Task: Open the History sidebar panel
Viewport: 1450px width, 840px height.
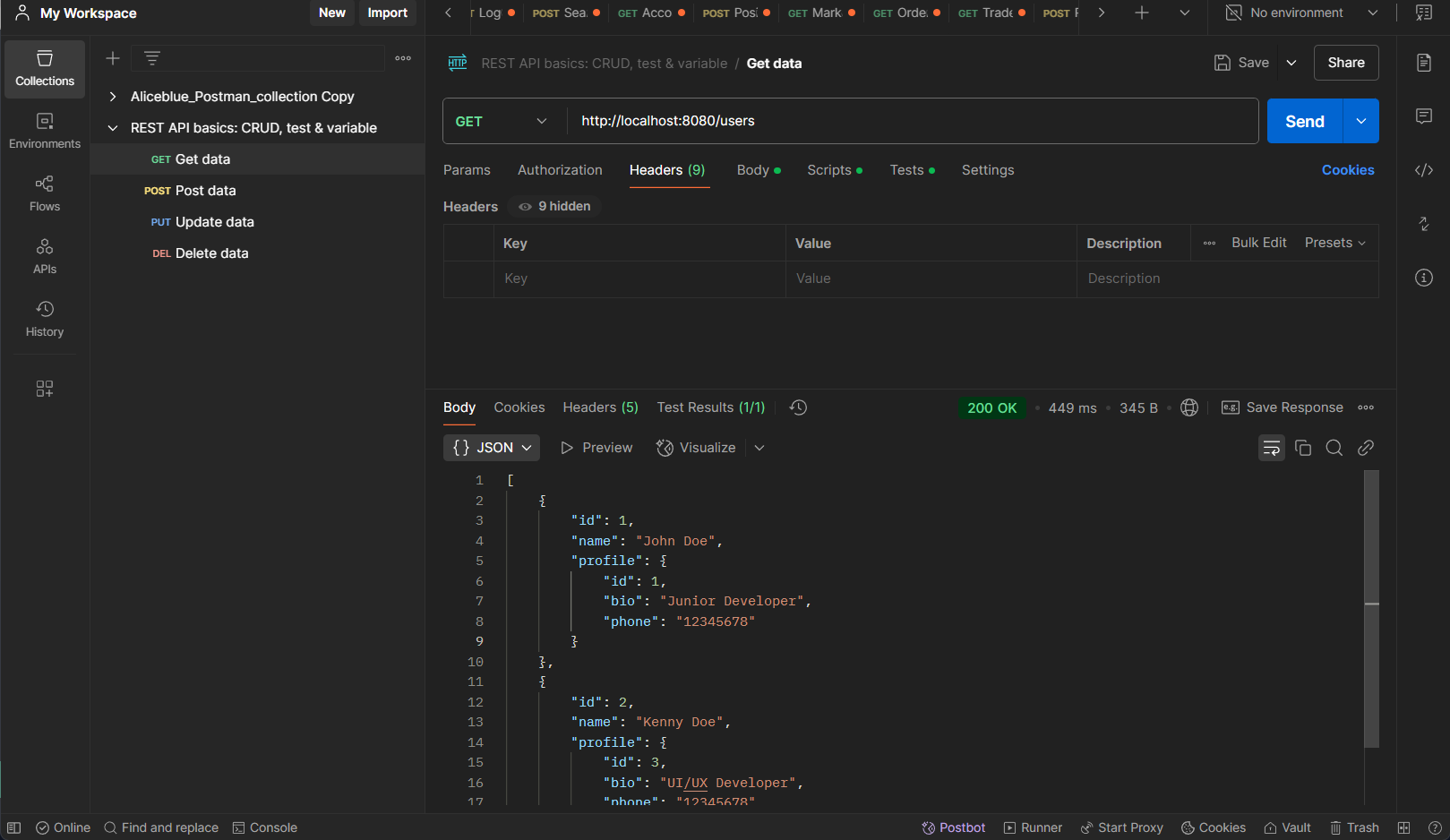Action: coord(45,319)
